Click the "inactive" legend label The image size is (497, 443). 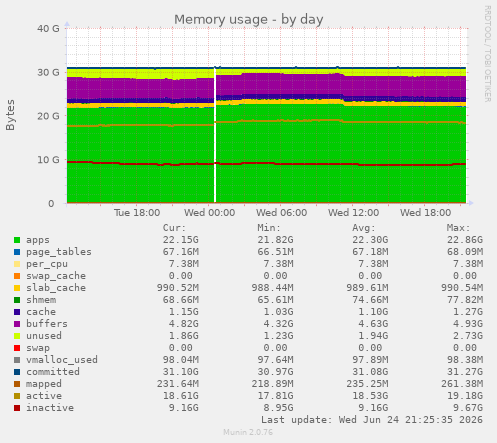pyautogui.click(x=50, y=408)
